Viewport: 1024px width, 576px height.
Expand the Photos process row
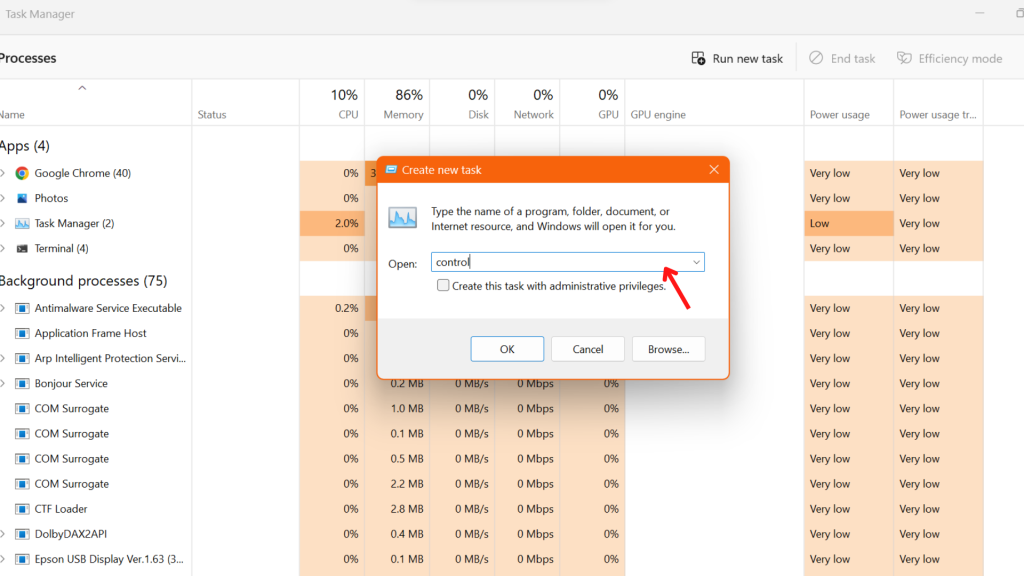[x=3, y=198]
